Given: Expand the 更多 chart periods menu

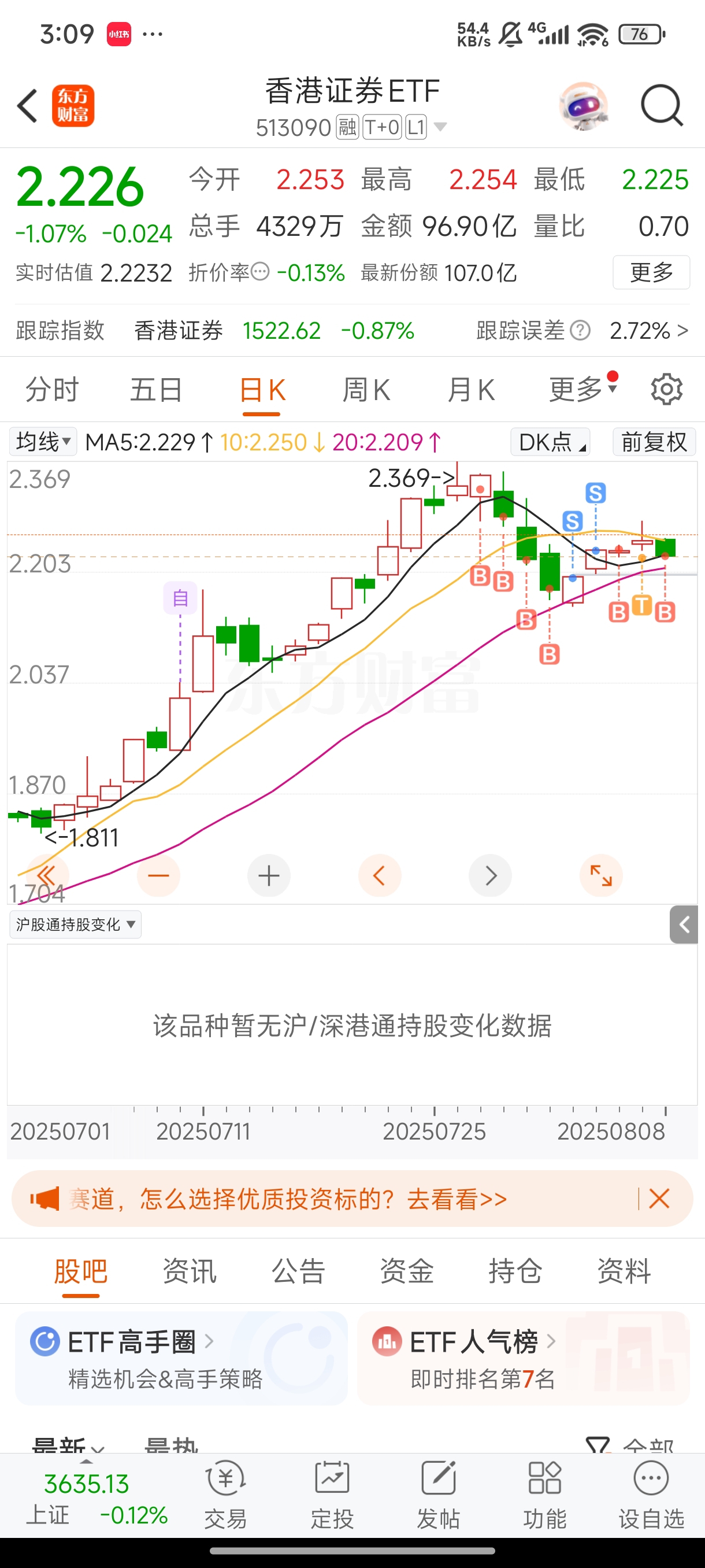Looking at the screenshot, I should (x=582, y=389).
